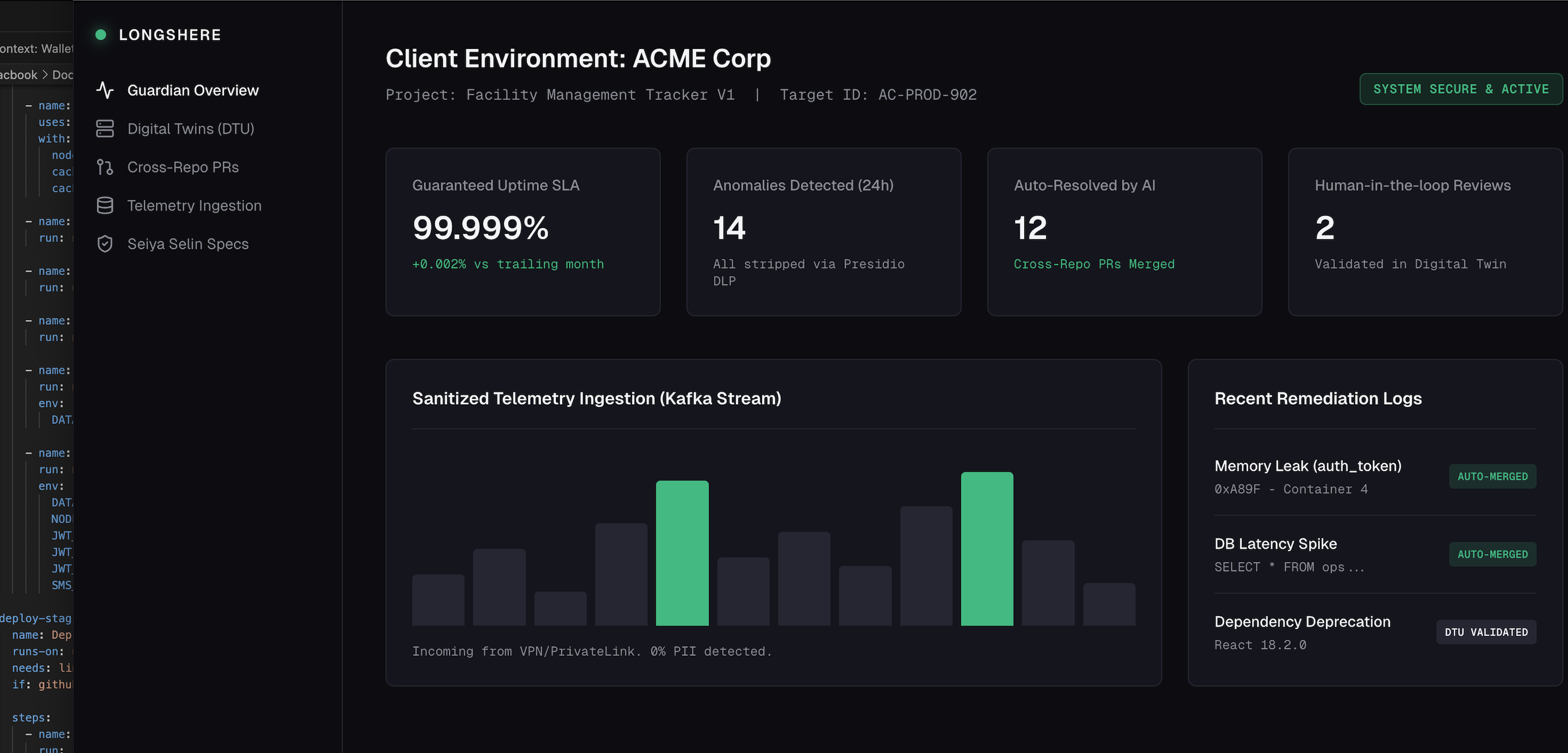The width and height of the screenshot is (1568, 753).
Task: Click the Digital Twins (DTU) server icon
Action: pyautogui.click(x=105, y=129)
